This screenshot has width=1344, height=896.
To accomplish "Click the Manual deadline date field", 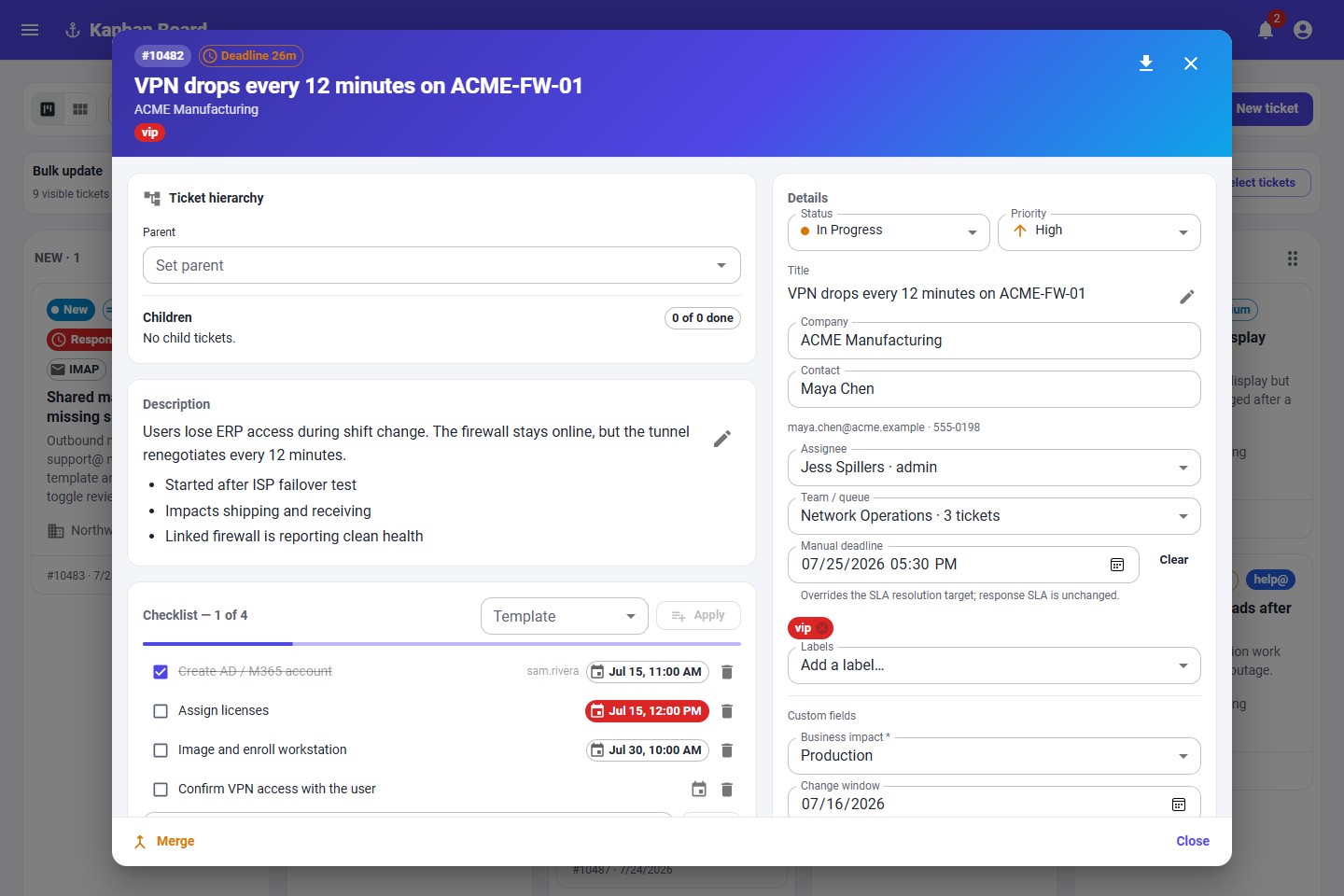I will coord(963,565).
